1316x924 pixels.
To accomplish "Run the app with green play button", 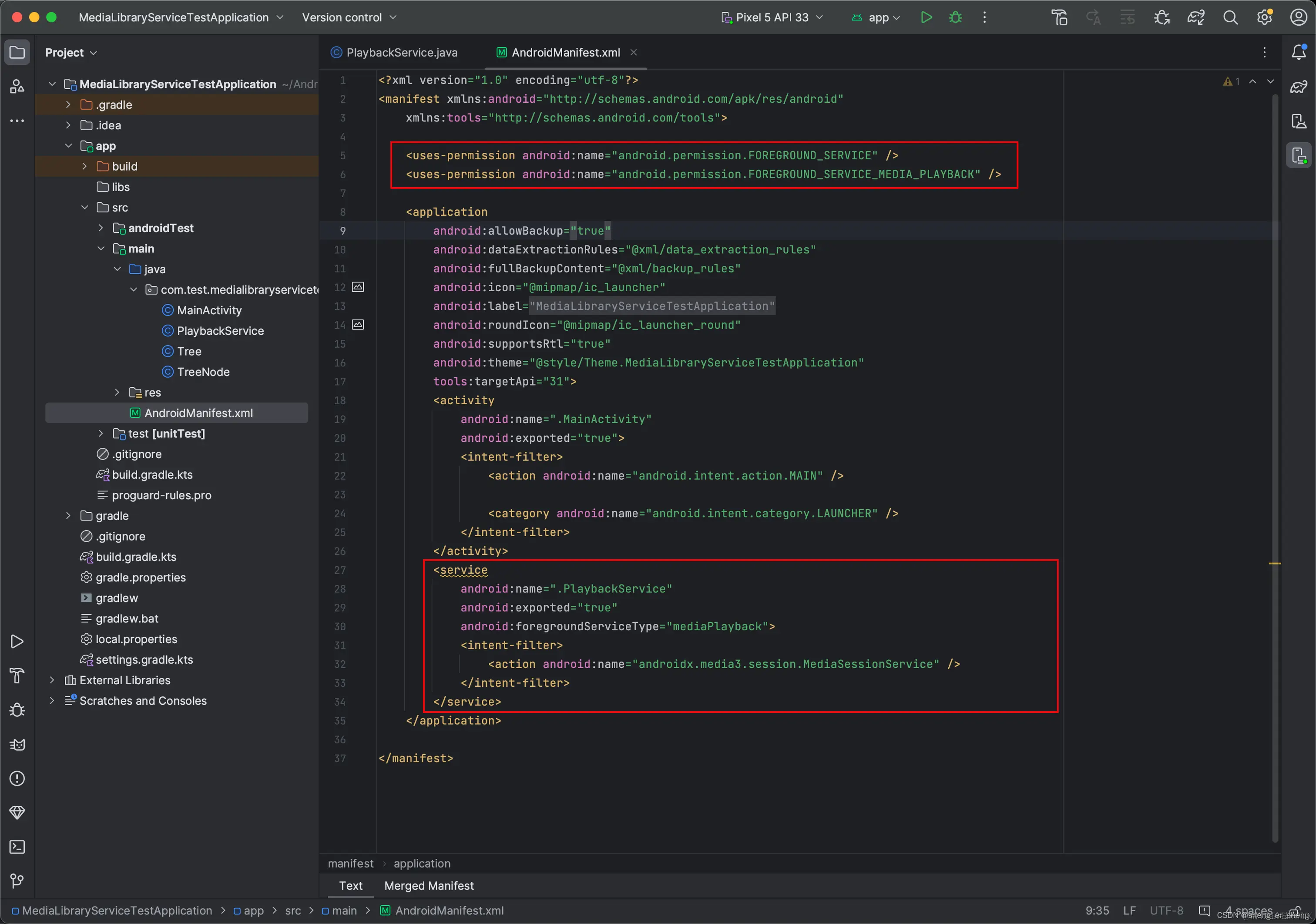I will (926, 17).
